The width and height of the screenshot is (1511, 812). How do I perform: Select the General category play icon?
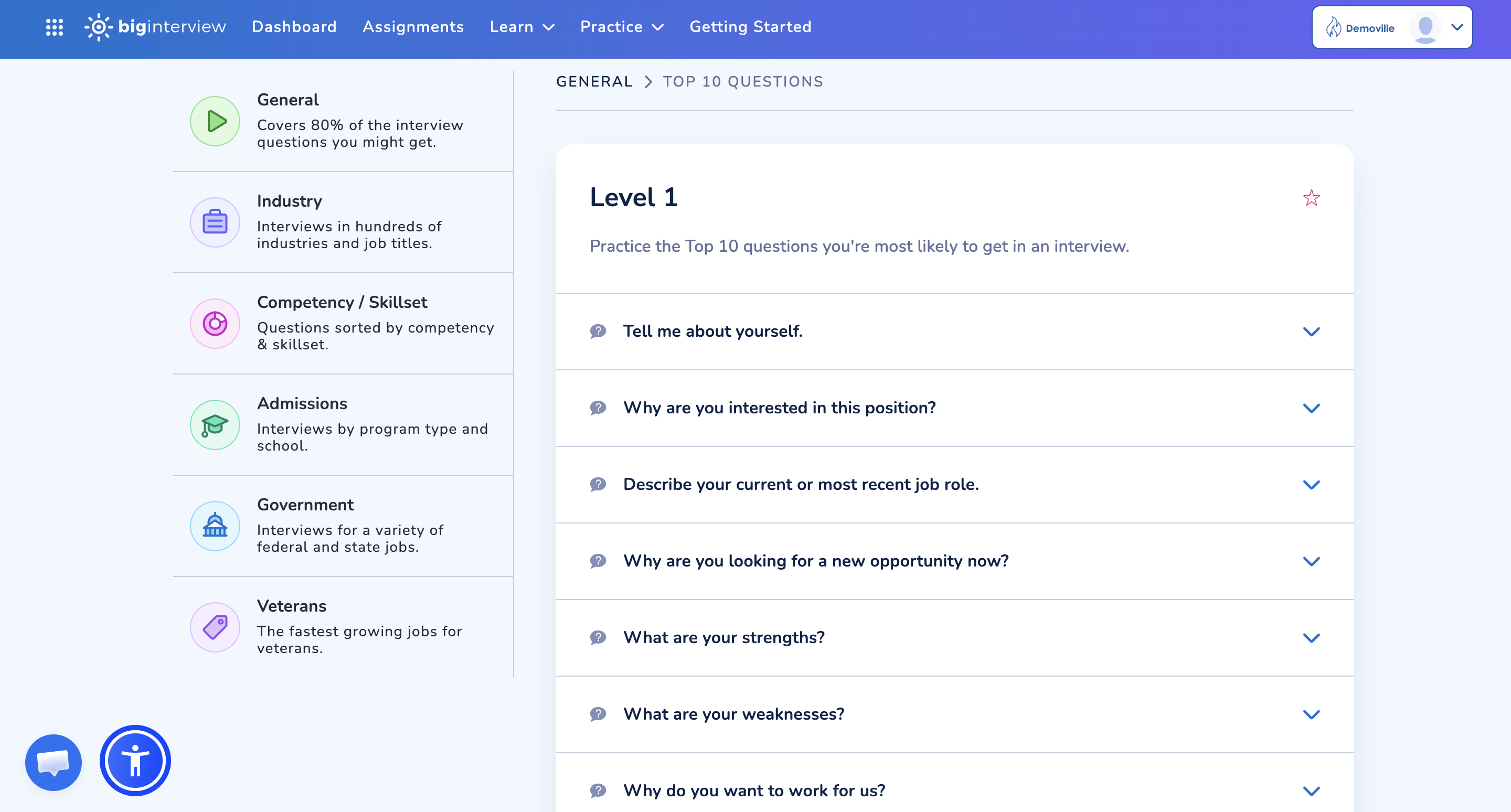click(215, 121)
